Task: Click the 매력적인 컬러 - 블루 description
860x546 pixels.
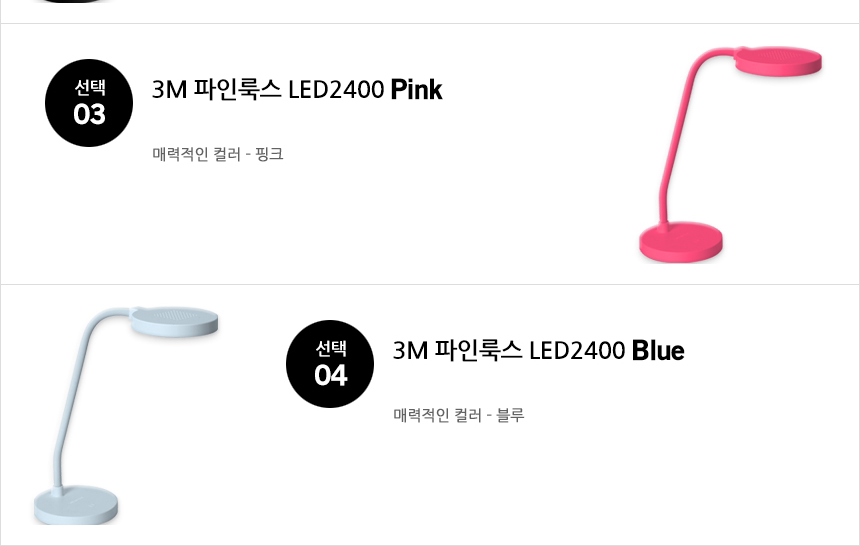Action: click(459, 415)
